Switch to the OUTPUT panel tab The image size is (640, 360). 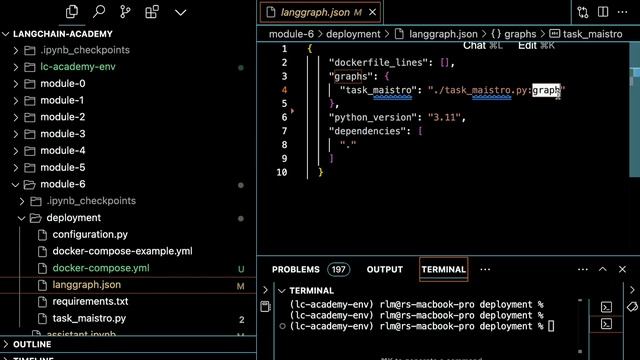[384, 269]
